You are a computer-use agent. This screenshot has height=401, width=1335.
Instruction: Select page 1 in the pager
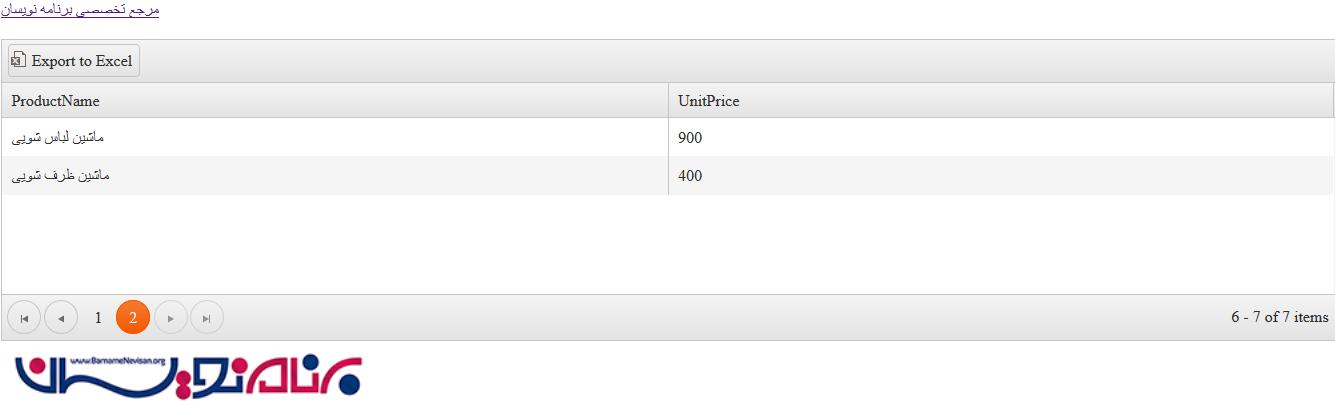(98, 318)
